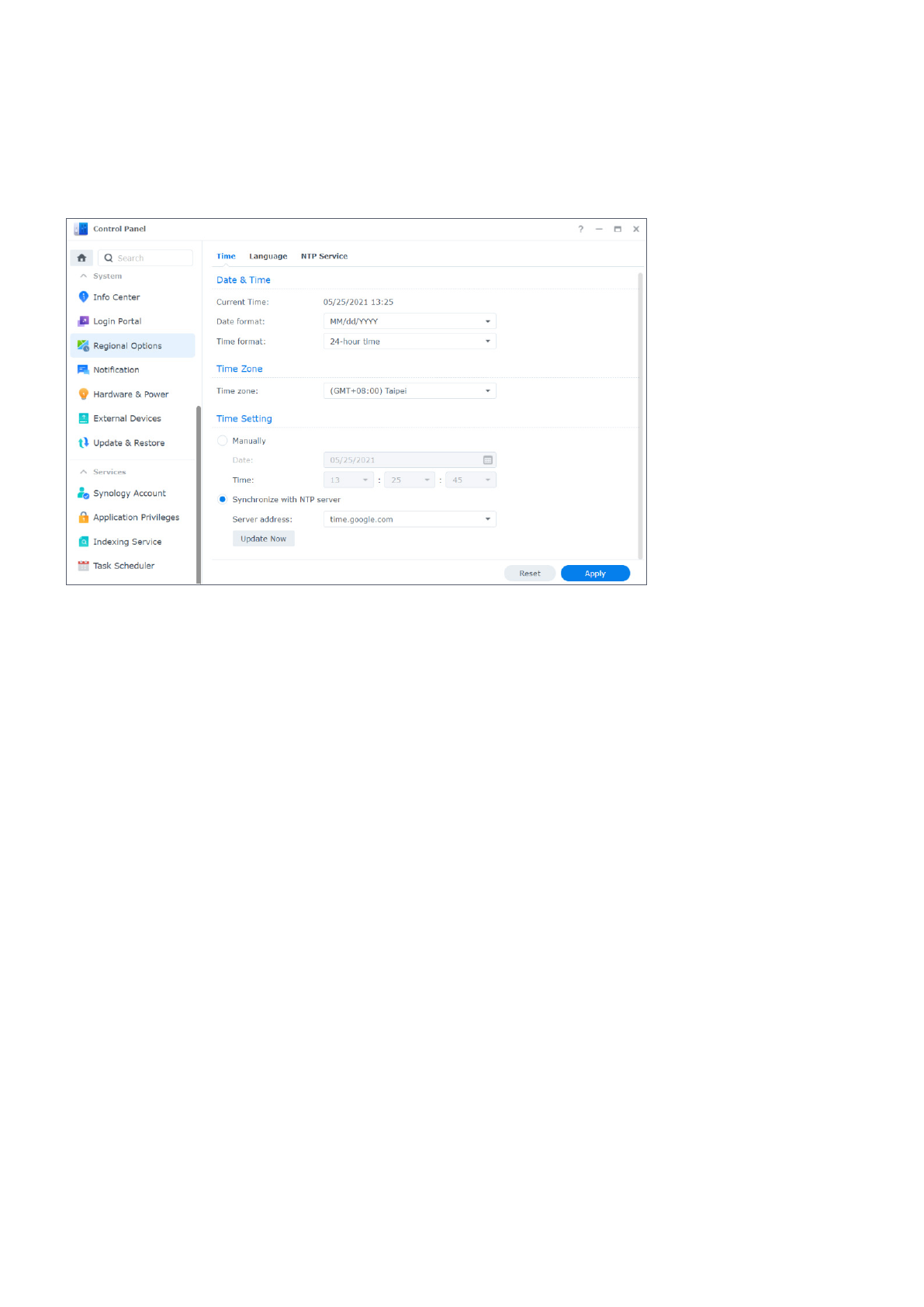Click the home icon button

81,258
